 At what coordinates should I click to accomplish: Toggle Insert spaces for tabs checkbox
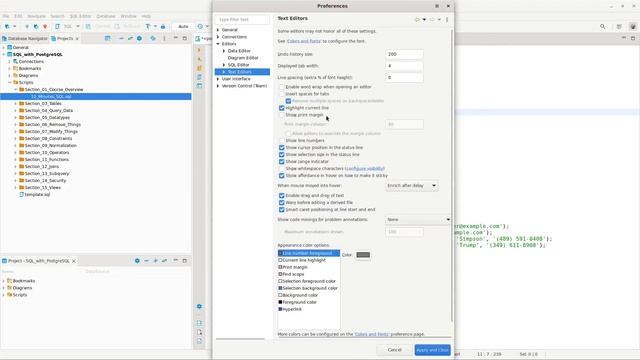tap(282, 94)
